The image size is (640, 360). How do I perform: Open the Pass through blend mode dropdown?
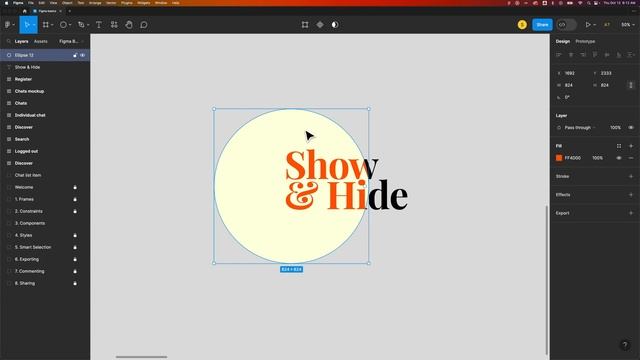pos(580,128)
